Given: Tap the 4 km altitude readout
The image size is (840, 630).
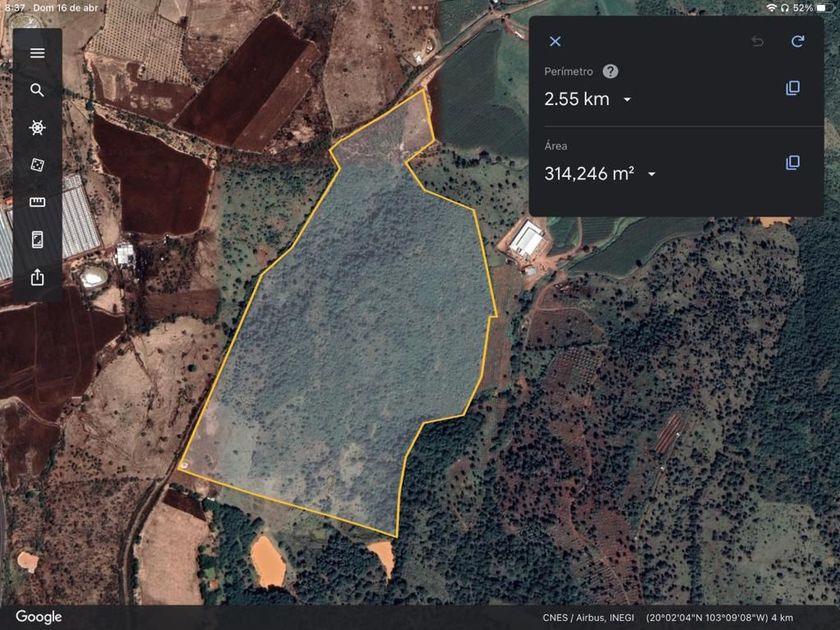Looking at the screenshot, I should tap(782, 618).
